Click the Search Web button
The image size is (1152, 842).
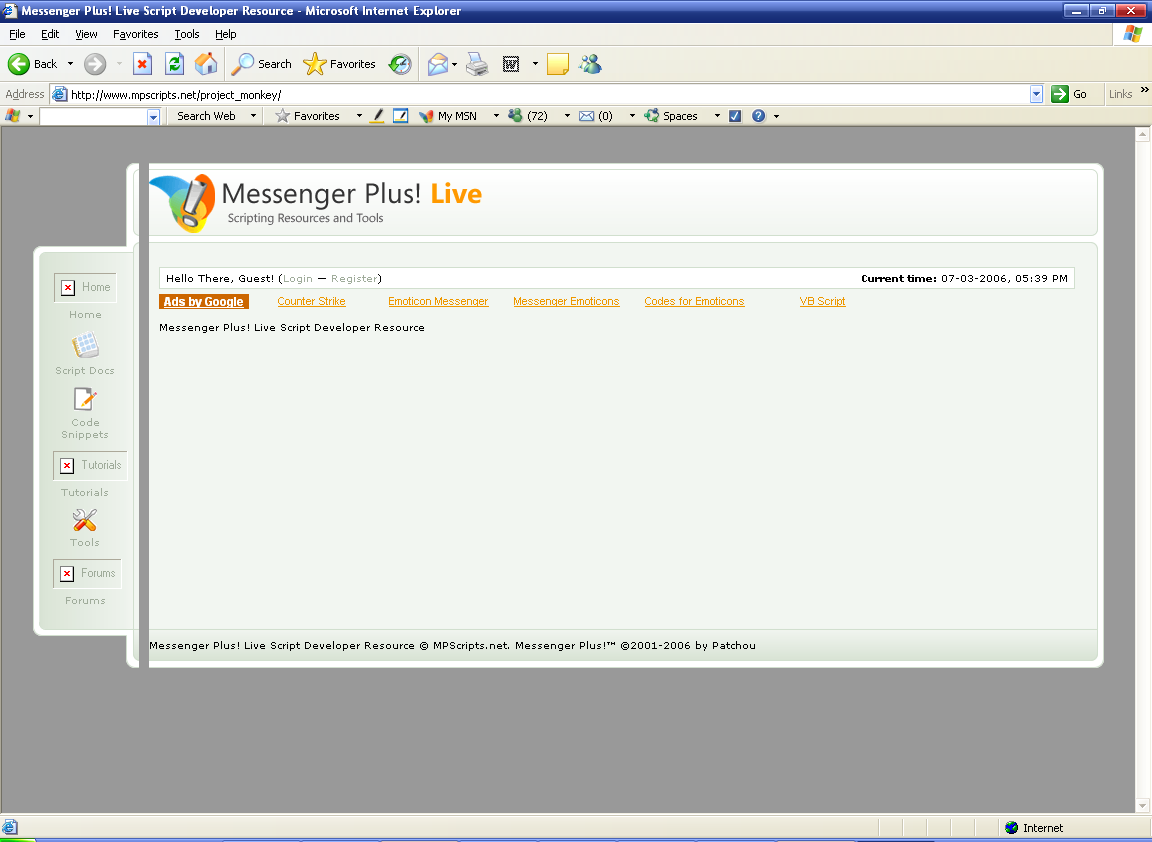point(206,116)
